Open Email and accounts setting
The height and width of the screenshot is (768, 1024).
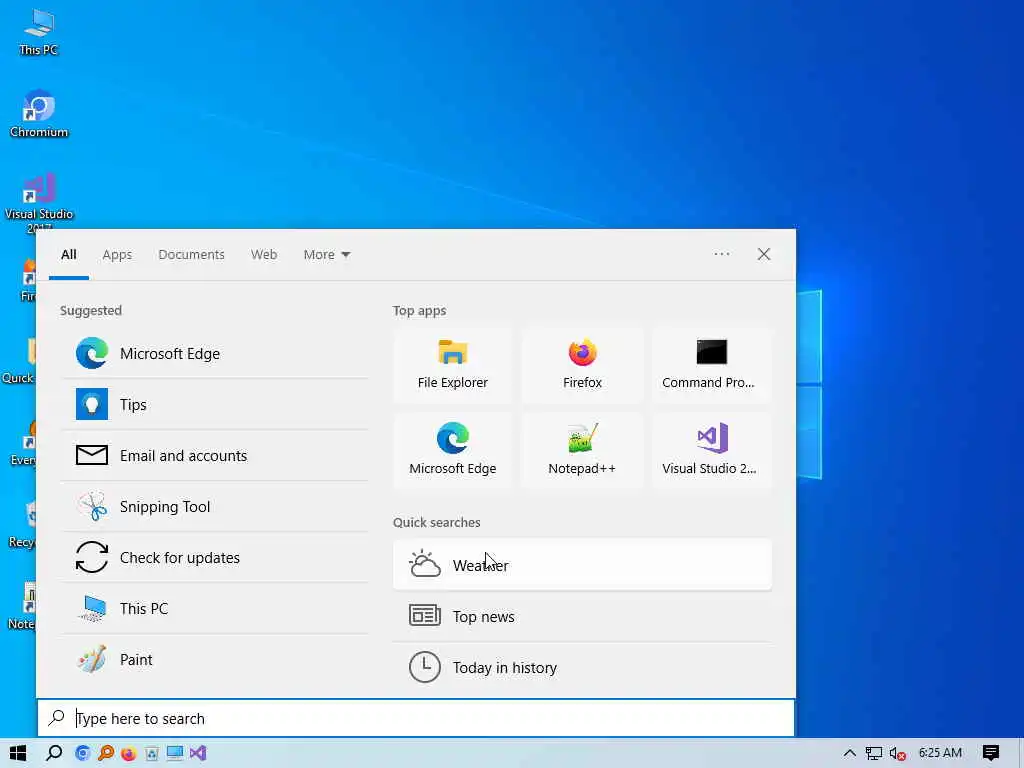coord(214,455)
